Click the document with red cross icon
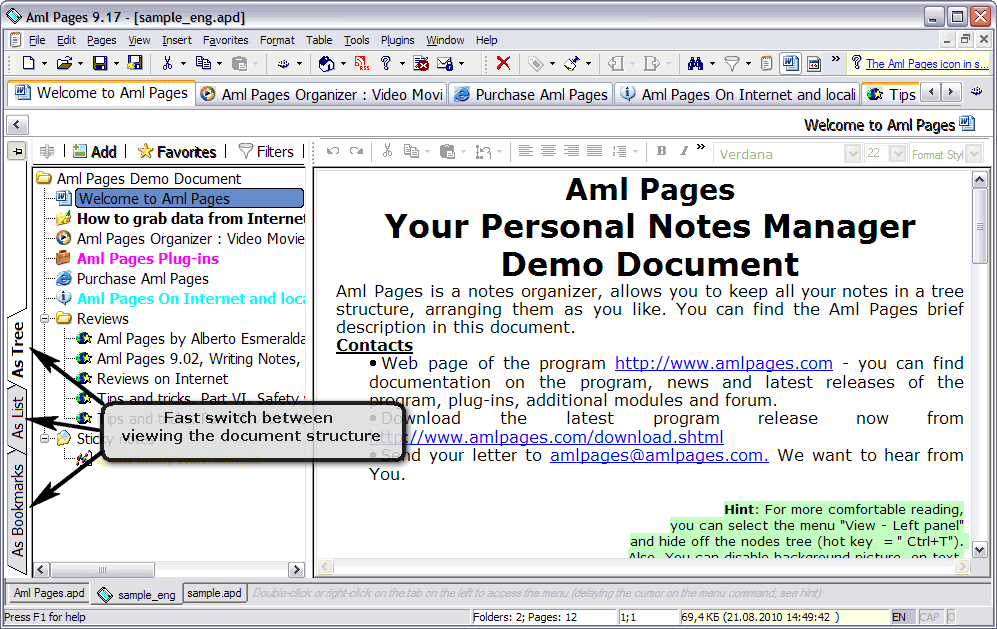This screenshot has width=997, height=629. pyautogui.click(x=421, y=63)
